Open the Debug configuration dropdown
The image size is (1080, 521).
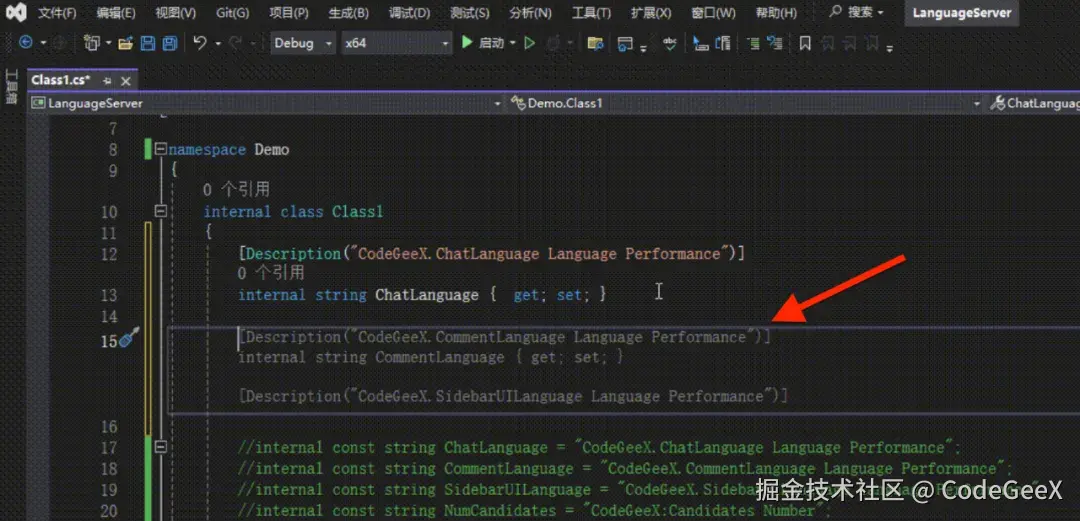(303, 43)
